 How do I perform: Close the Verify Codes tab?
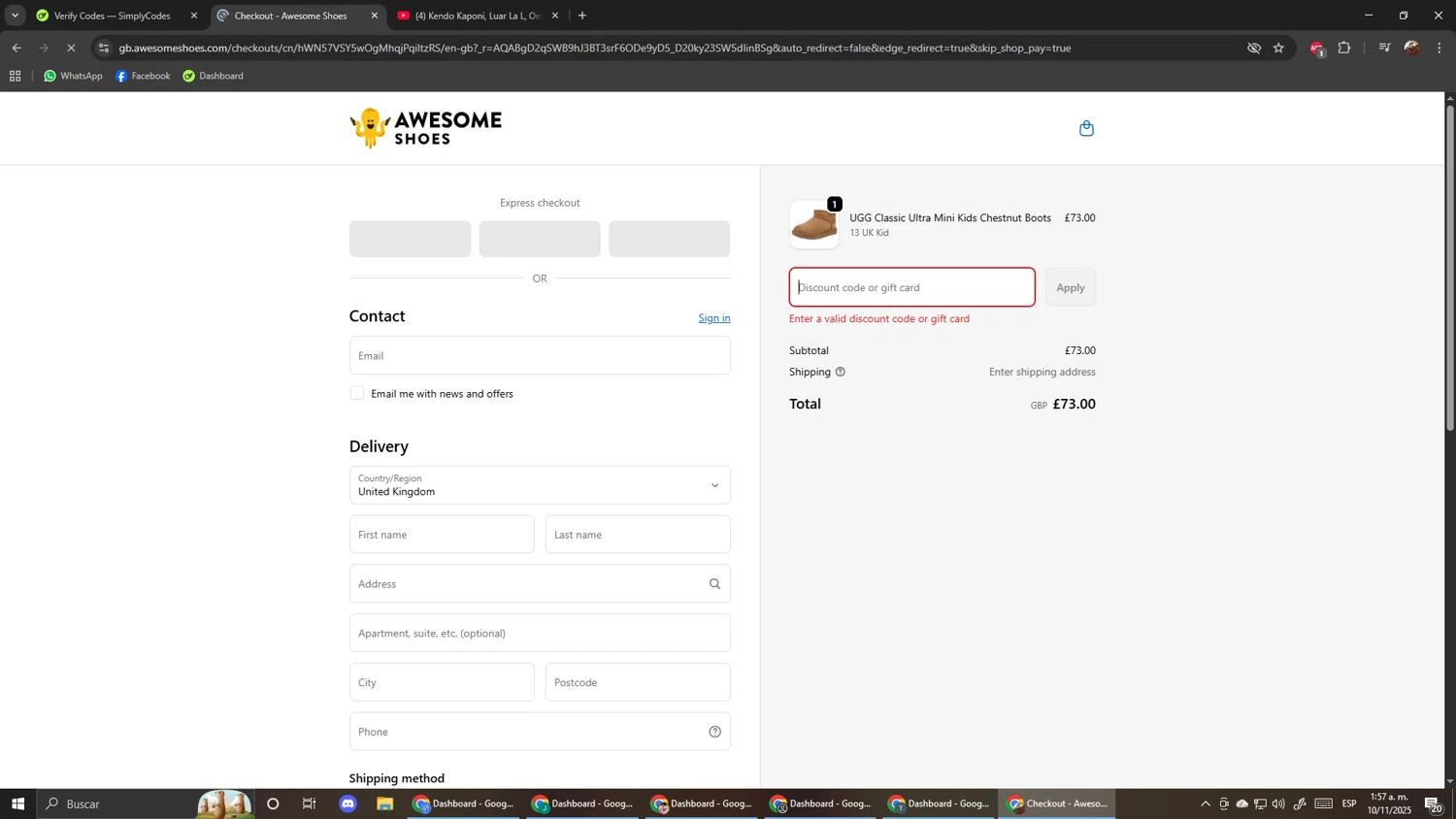click(194, 16)
